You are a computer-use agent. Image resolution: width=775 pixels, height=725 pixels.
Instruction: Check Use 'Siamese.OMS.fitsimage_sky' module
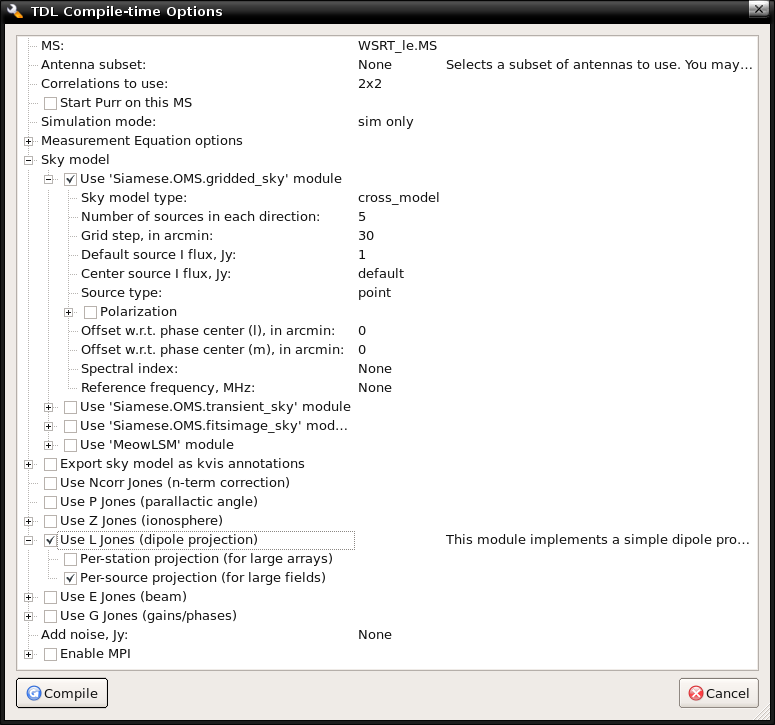(x=70, y=426)
